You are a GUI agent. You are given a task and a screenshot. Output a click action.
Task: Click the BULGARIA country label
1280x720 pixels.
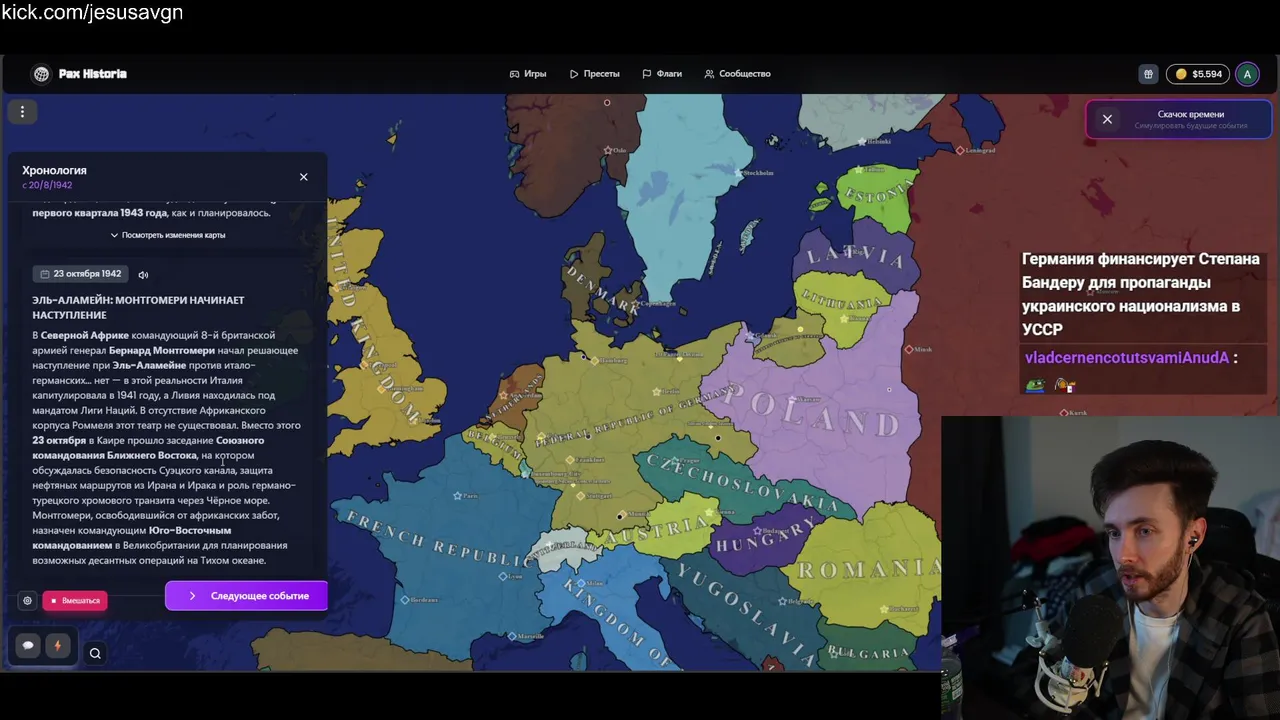coord(867,652)
